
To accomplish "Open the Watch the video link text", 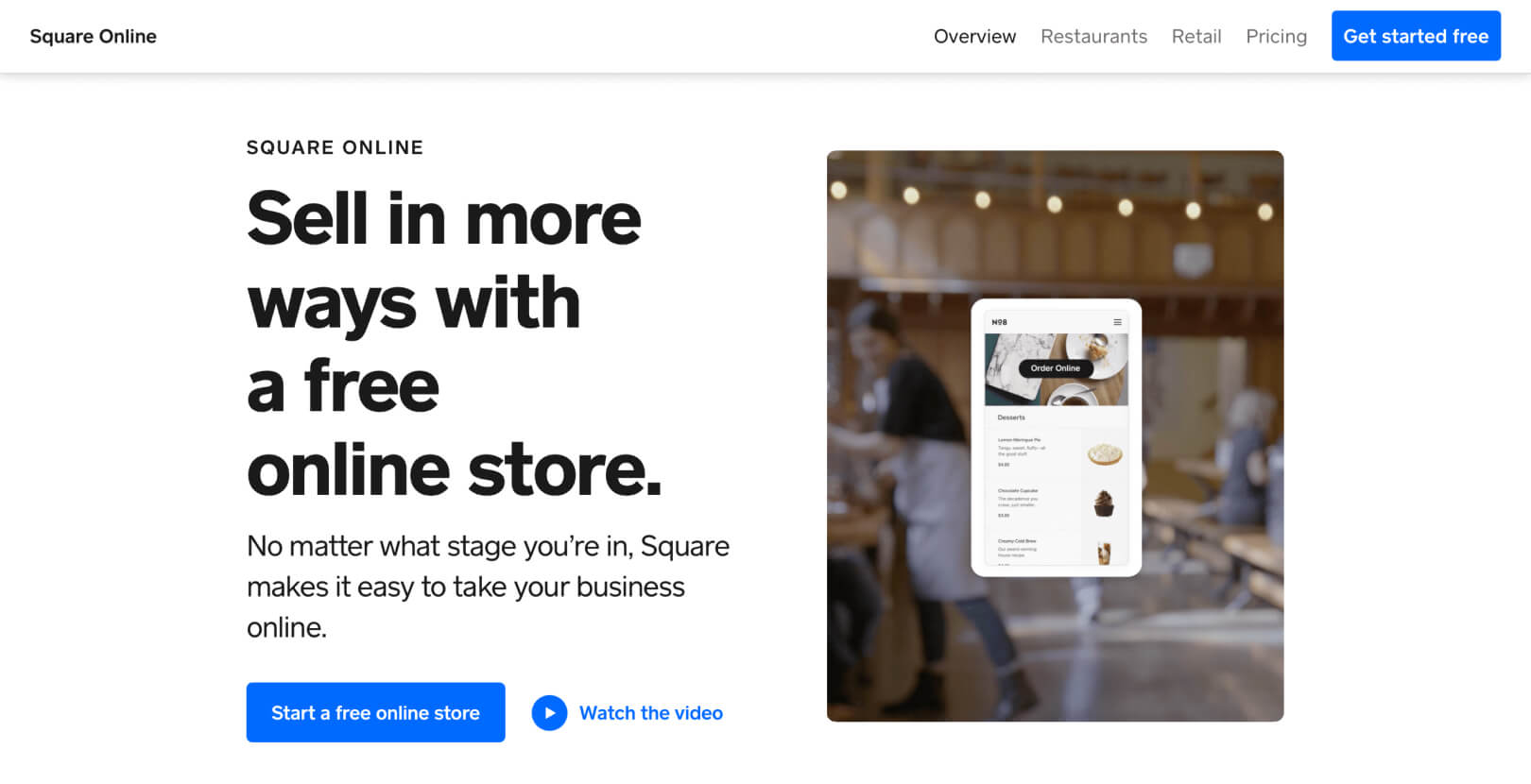I will pos(651,713).
